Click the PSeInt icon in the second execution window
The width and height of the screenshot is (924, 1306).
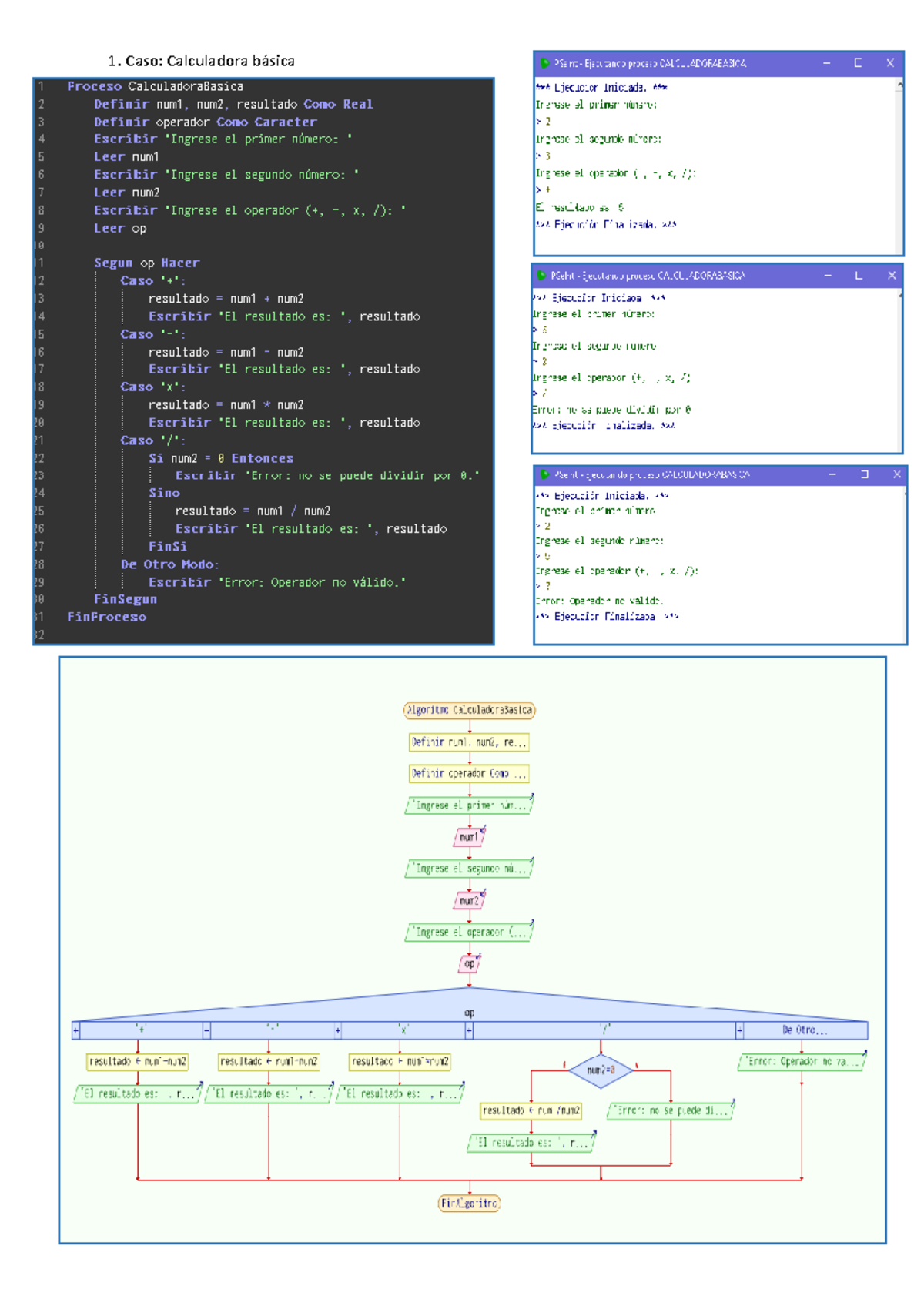pyautogui.click(x=541, y=275)
